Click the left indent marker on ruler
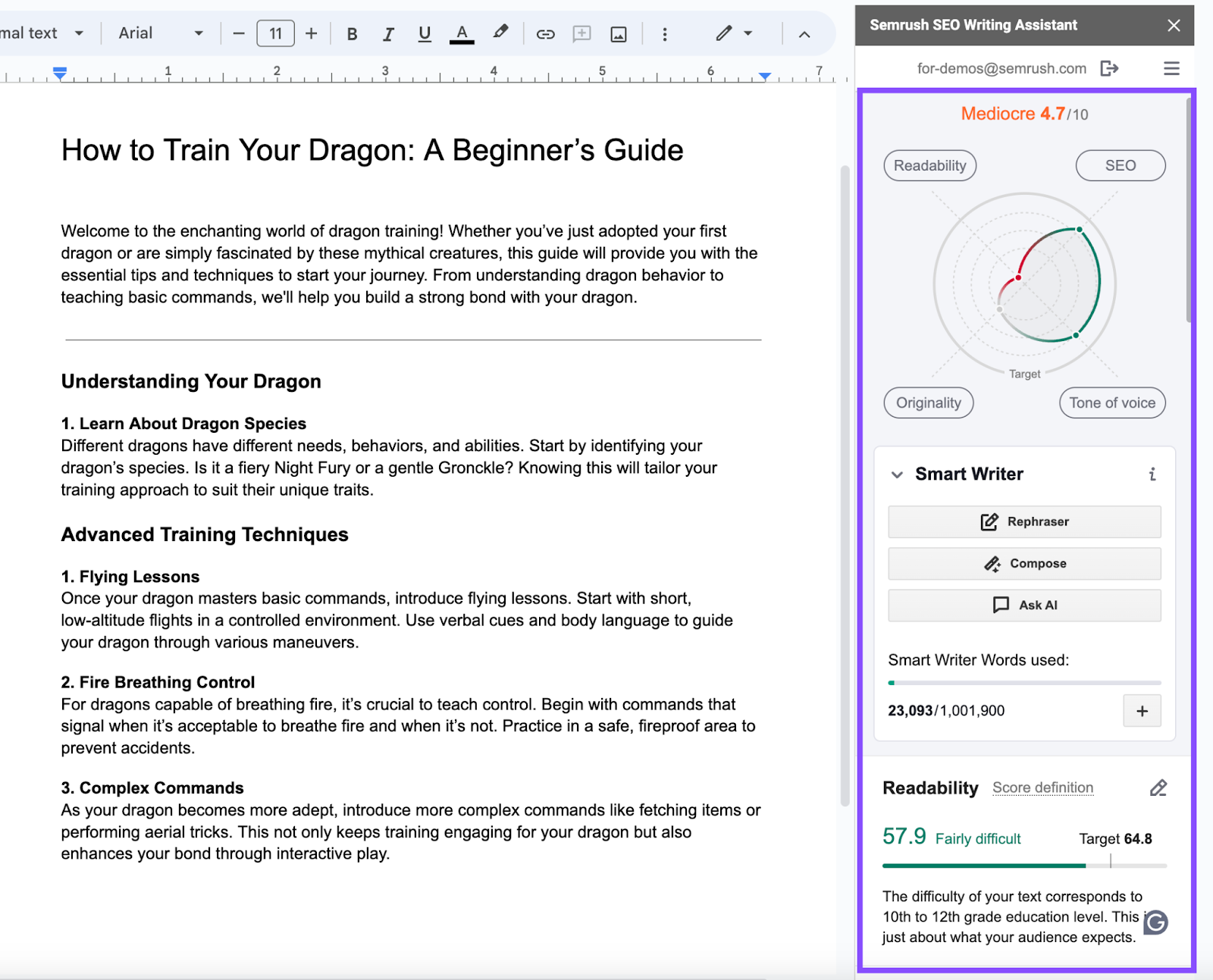This screenshot has width=1213, height=980. (x=60, y=74)
